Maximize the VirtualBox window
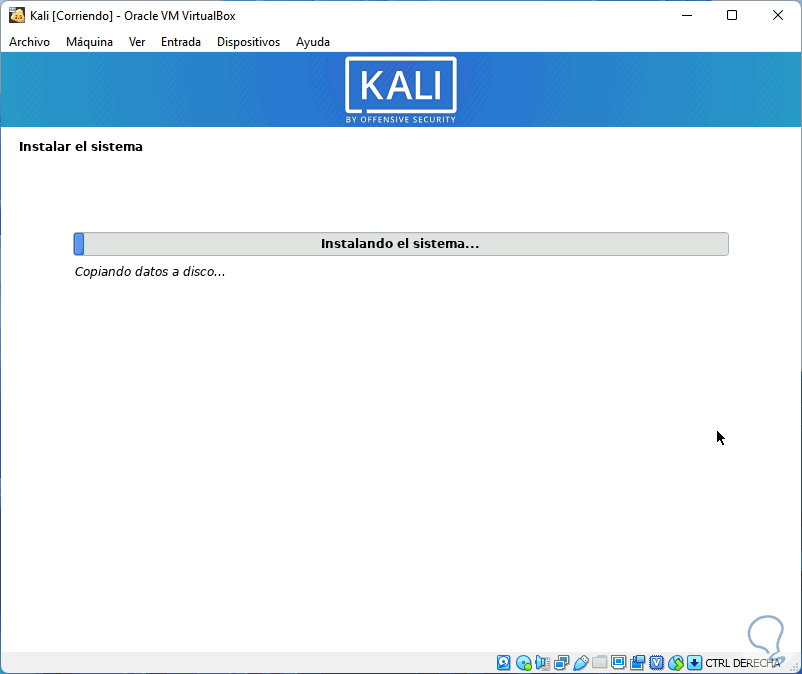The height and width of the screenshot is (674, 802). (732, 15)
